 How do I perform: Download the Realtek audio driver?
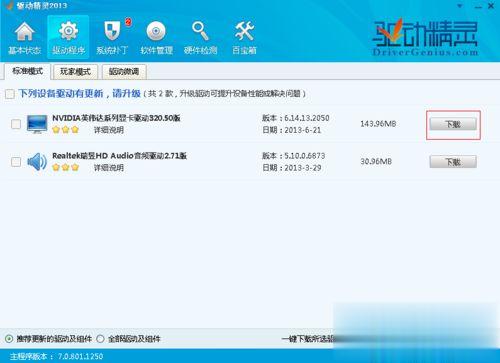(x=453, y=162)
